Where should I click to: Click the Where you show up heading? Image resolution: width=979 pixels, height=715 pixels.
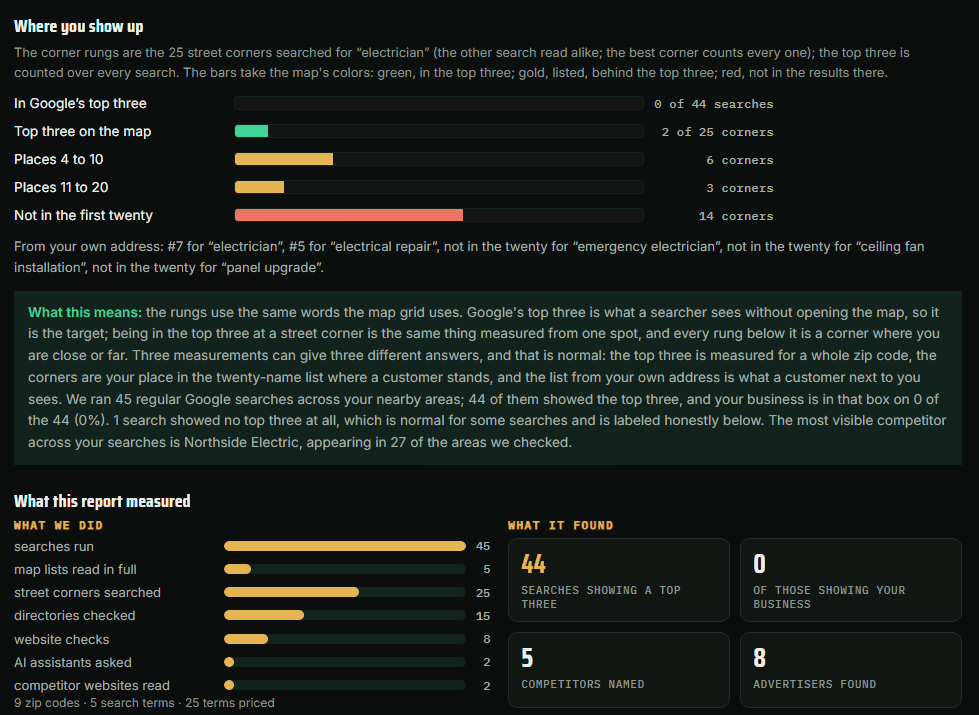pos(79,26)
